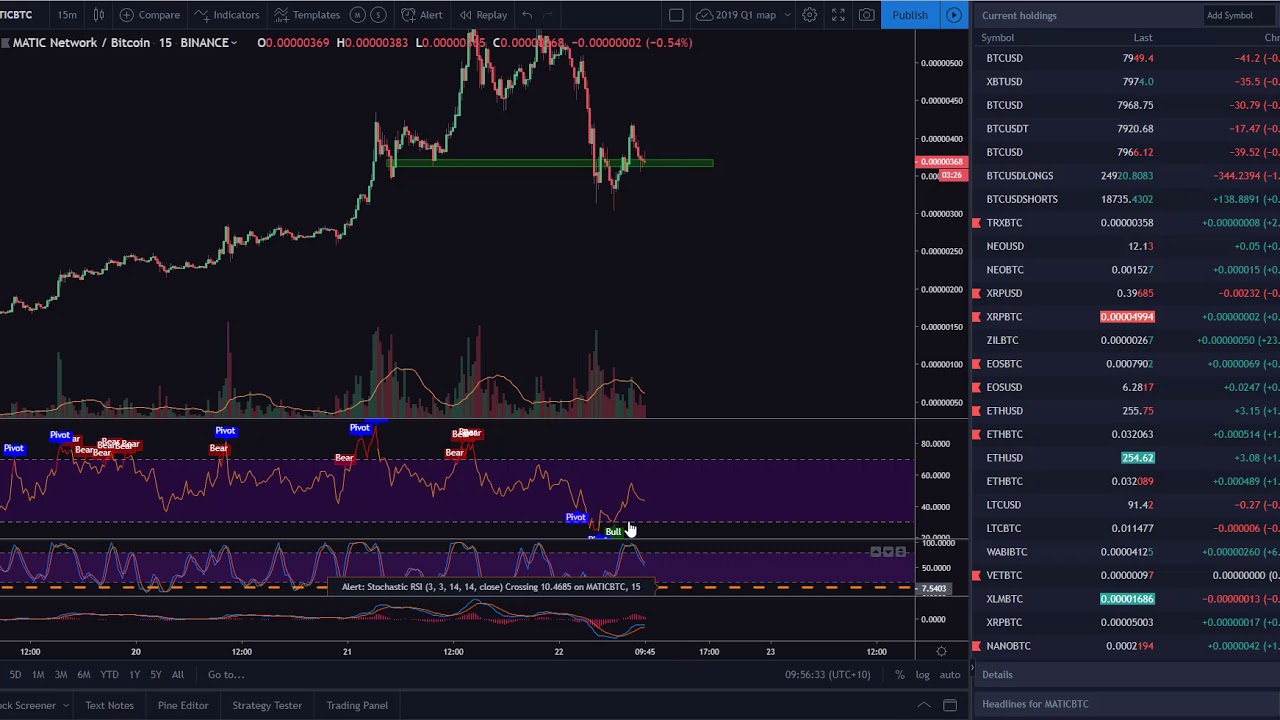Open the Pine Editor tab
This screenshot has height=720, width=1280.
(183, 706)
